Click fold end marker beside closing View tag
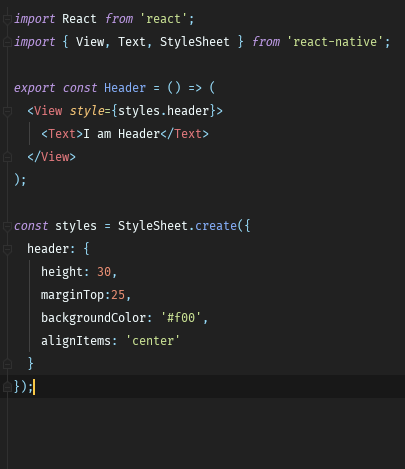Screen dimensions: 405x469 pos(7,157)
